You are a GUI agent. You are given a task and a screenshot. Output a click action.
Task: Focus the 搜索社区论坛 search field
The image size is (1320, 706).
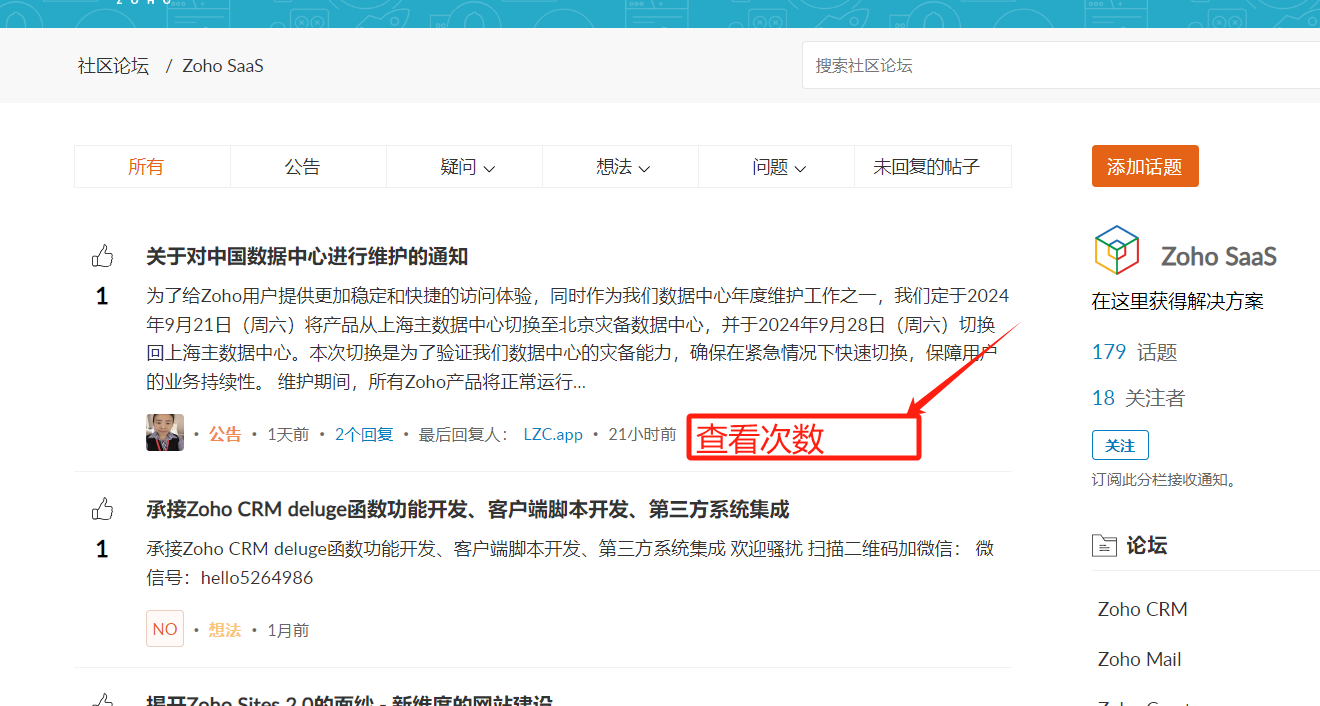(x=1061, y=65)
